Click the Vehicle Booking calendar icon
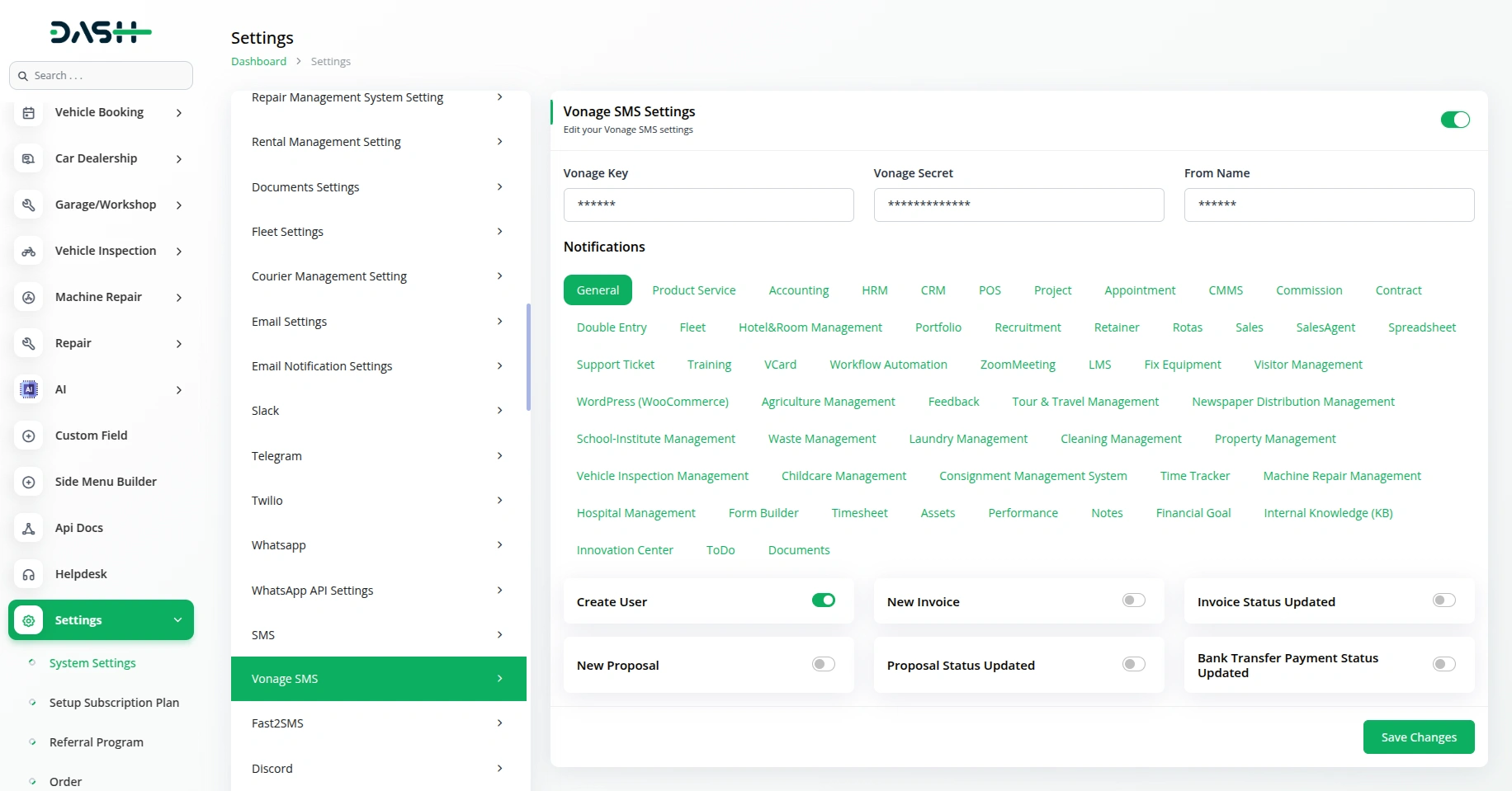1512x791 pixels. point(29,113)
